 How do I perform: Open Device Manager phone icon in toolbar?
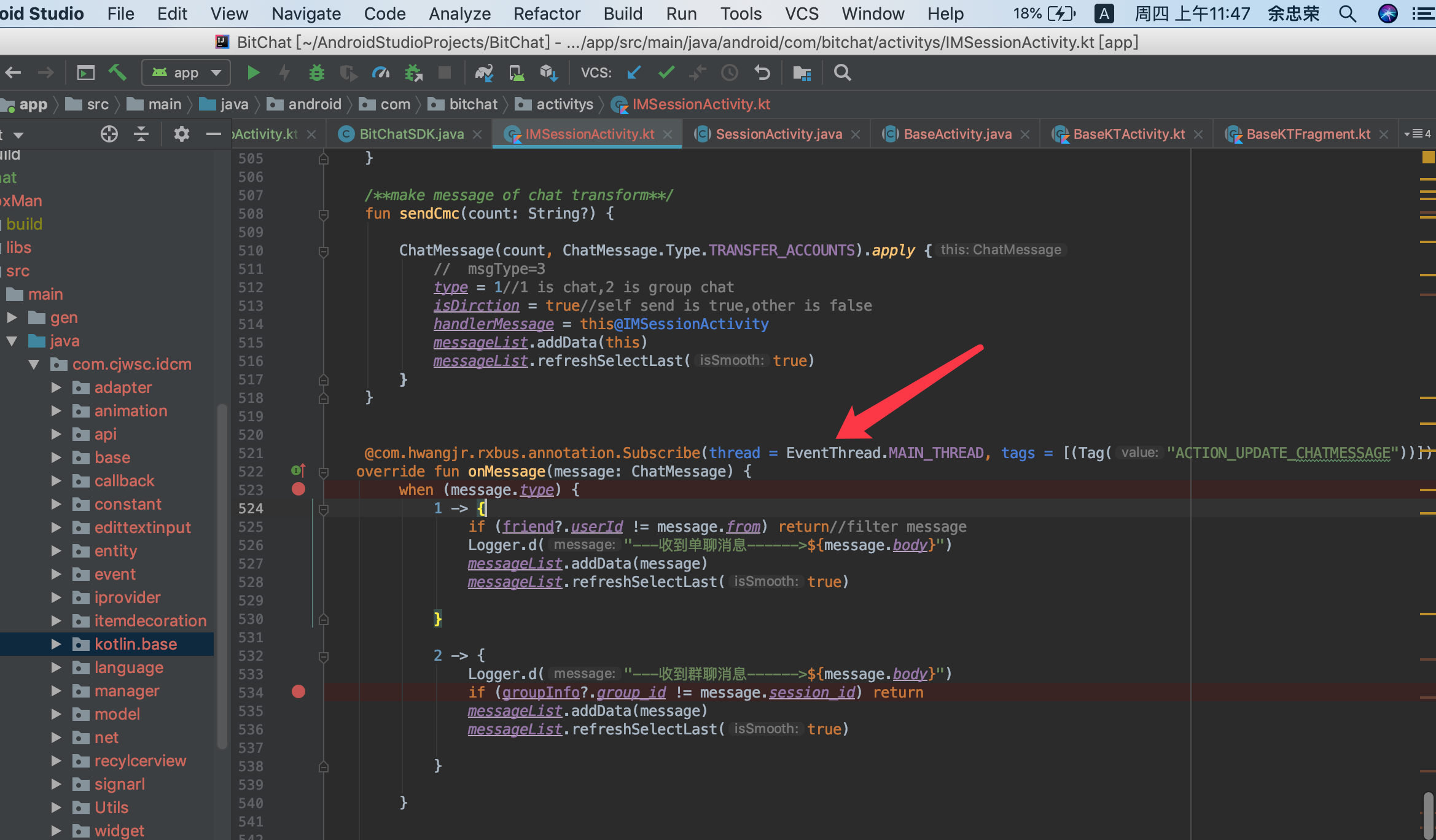pos(517,72)
